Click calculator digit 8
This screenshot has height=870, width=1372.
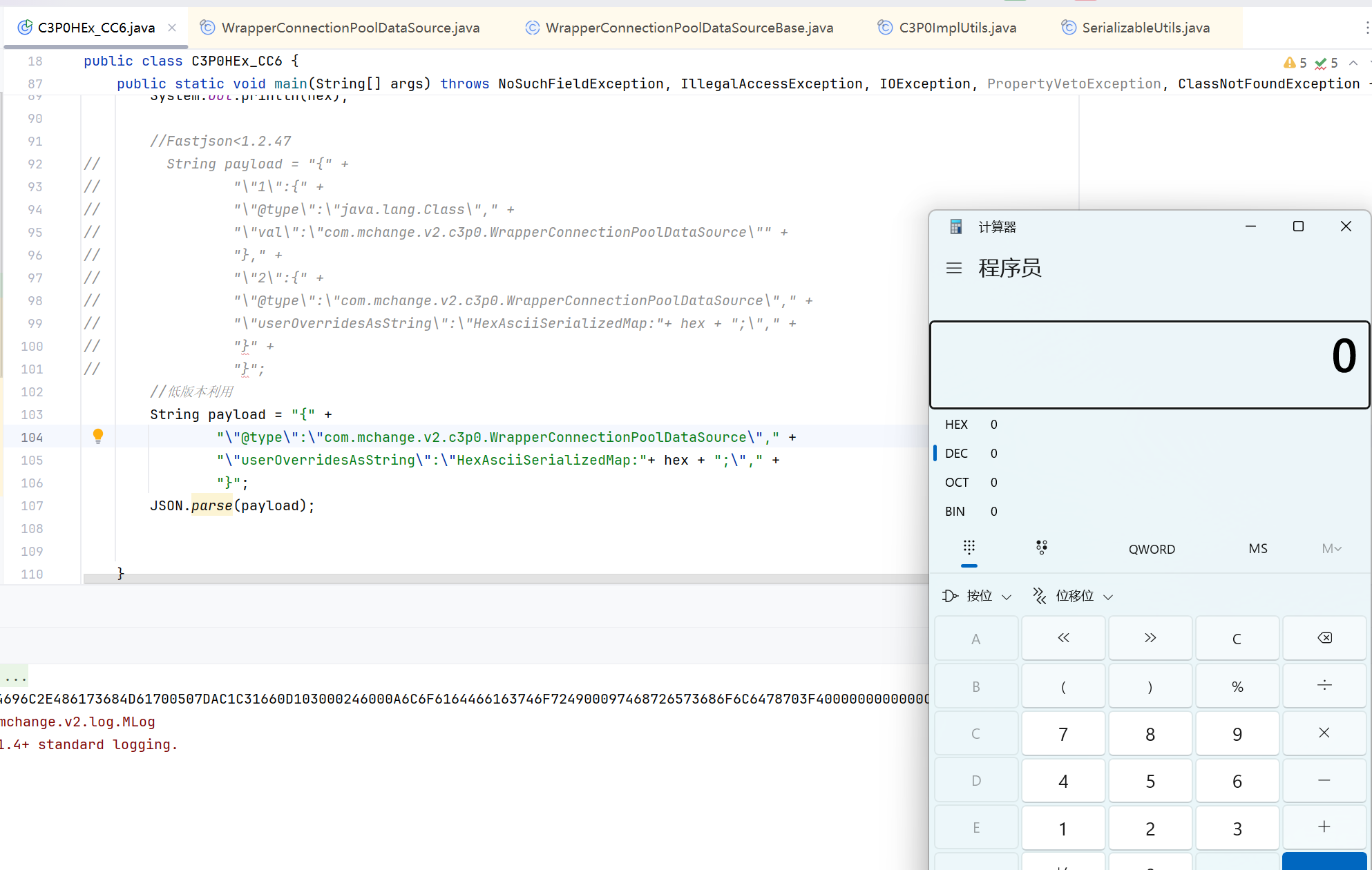point(1150,733)
